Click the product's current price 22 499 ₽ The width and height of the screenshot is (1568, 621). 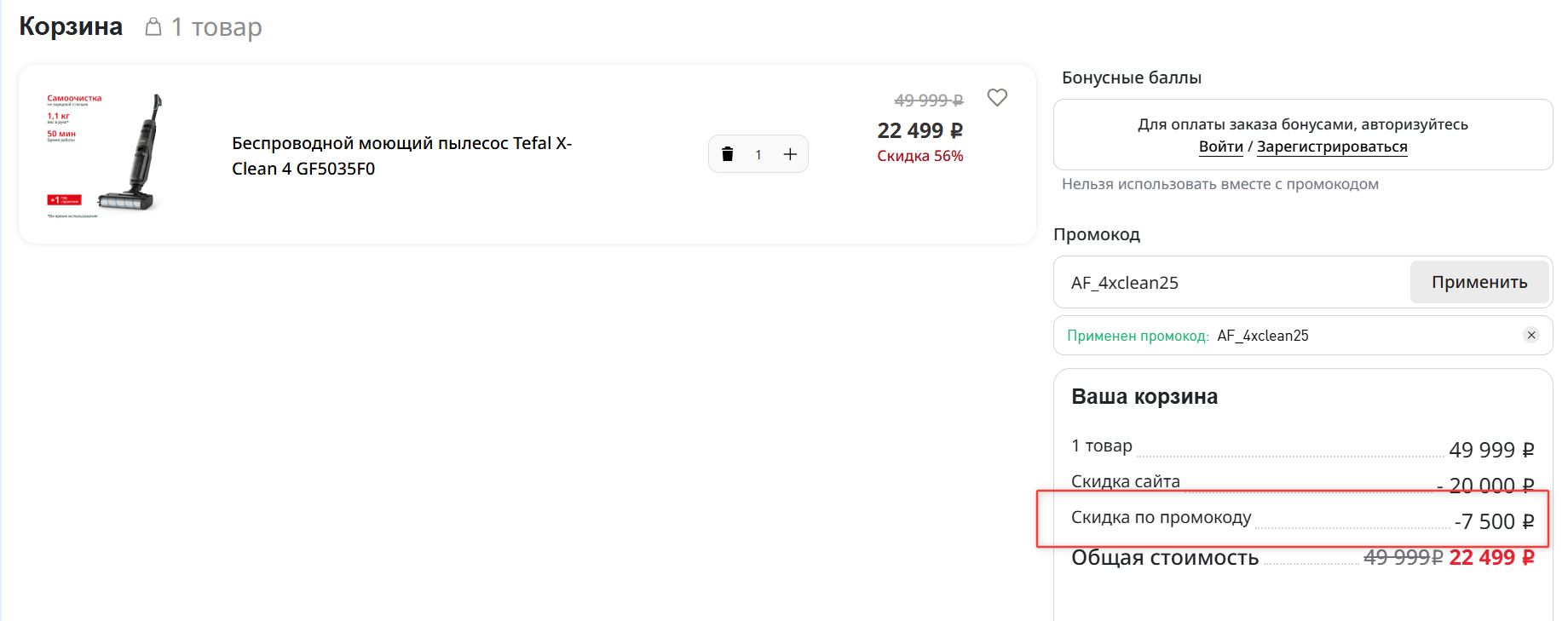coord(919,130)
